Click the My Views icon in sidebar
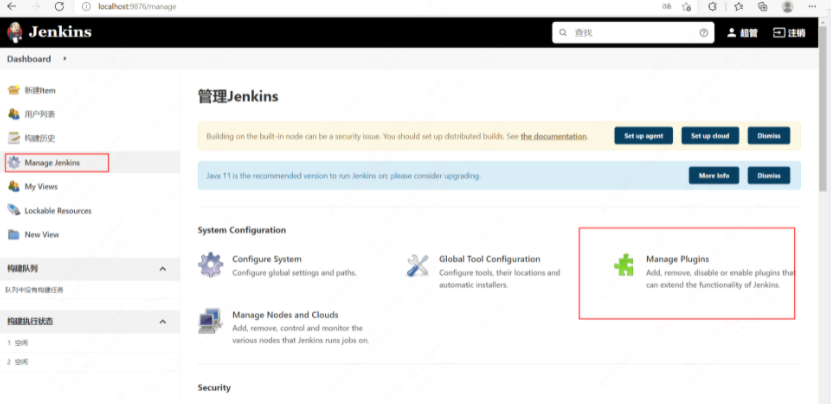This screenshot has width=831, height=404. pyautogui.click(x=14, y=187)
